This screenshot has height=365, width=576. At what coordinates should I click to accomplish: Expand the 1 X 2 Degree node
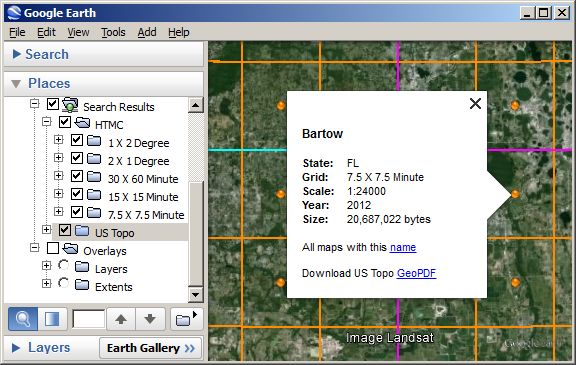click(x=58, y=140)
